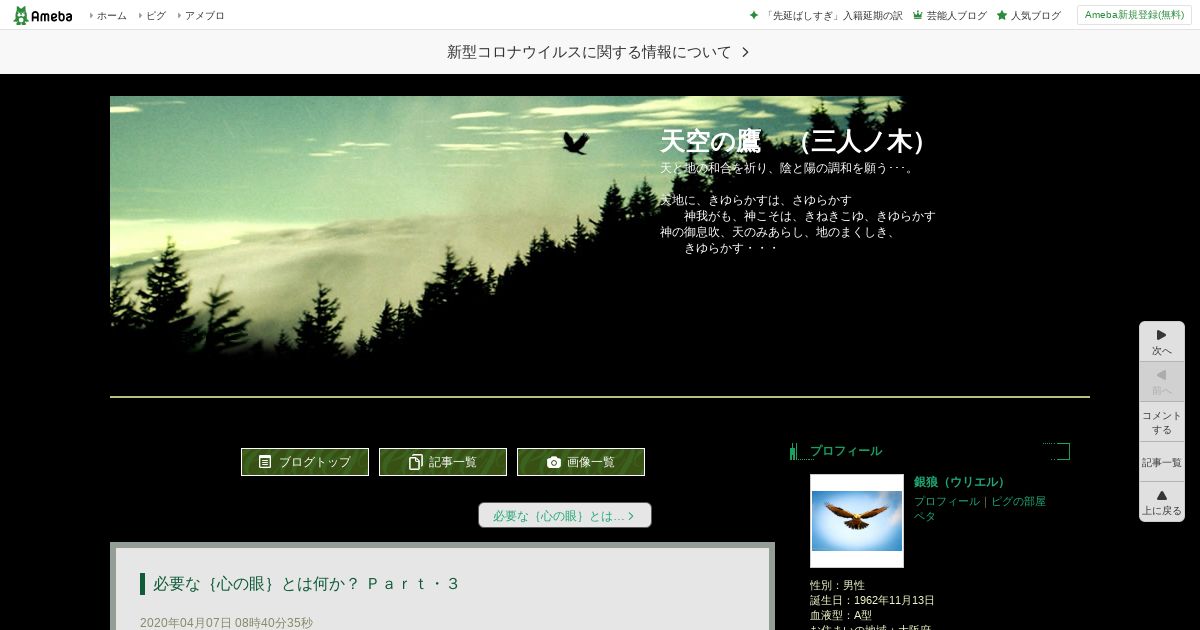Open the ピグ link in top bar
Viewport: 1200px width, 630px height.
click(155, 15)
